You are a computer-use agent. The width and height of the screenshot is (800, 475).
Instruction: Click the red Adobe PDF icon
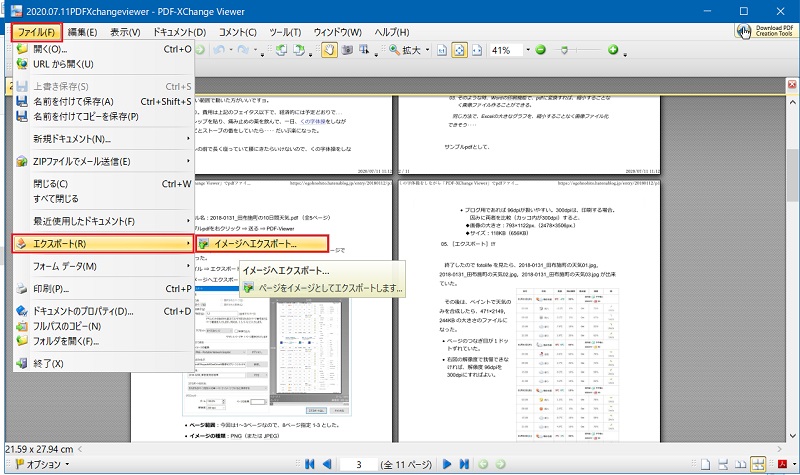coord(782,464)
